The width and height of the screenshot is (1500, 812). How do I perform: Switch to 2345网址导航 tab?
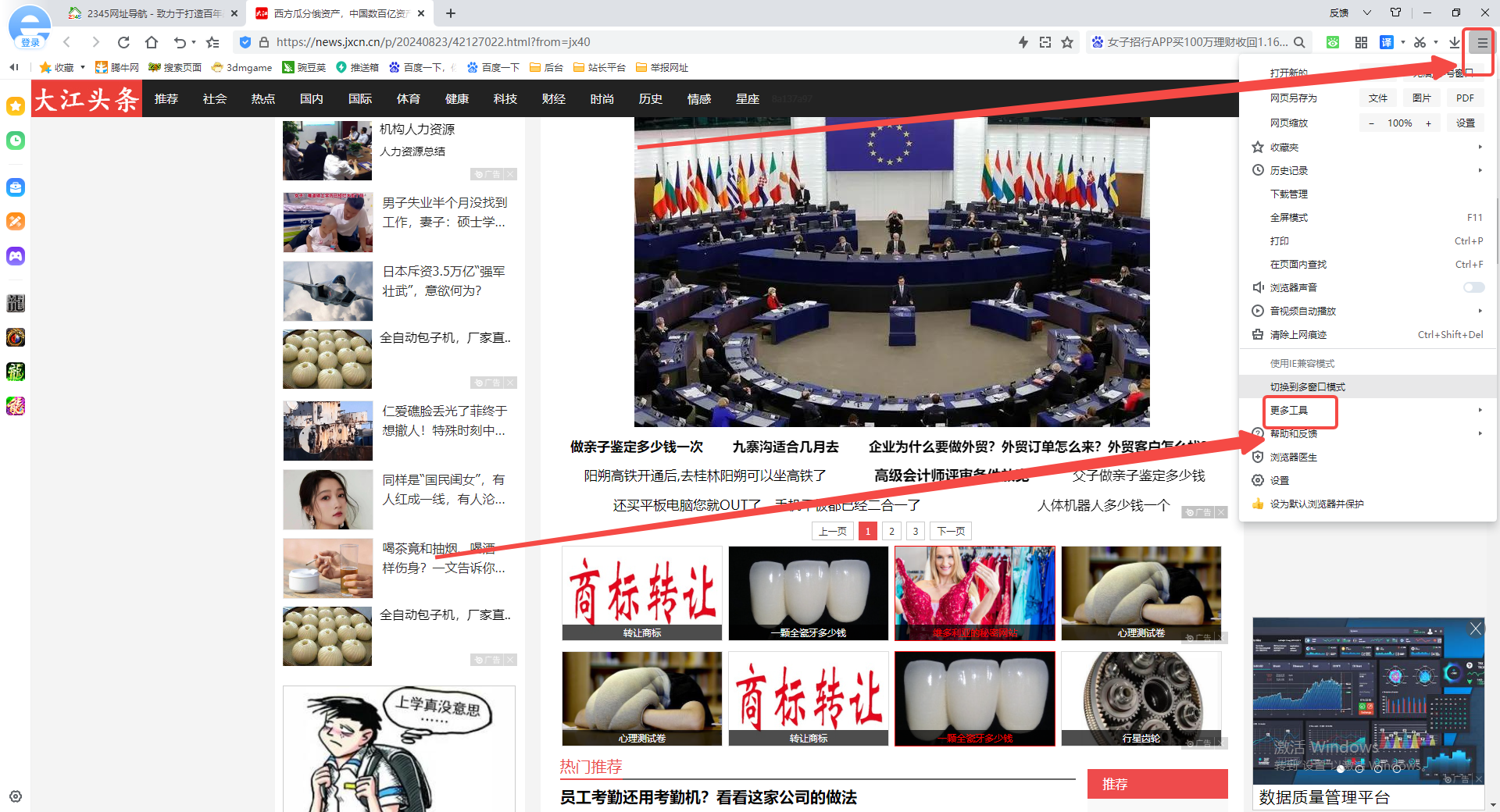pyautogui.click(x=153, y=13)
